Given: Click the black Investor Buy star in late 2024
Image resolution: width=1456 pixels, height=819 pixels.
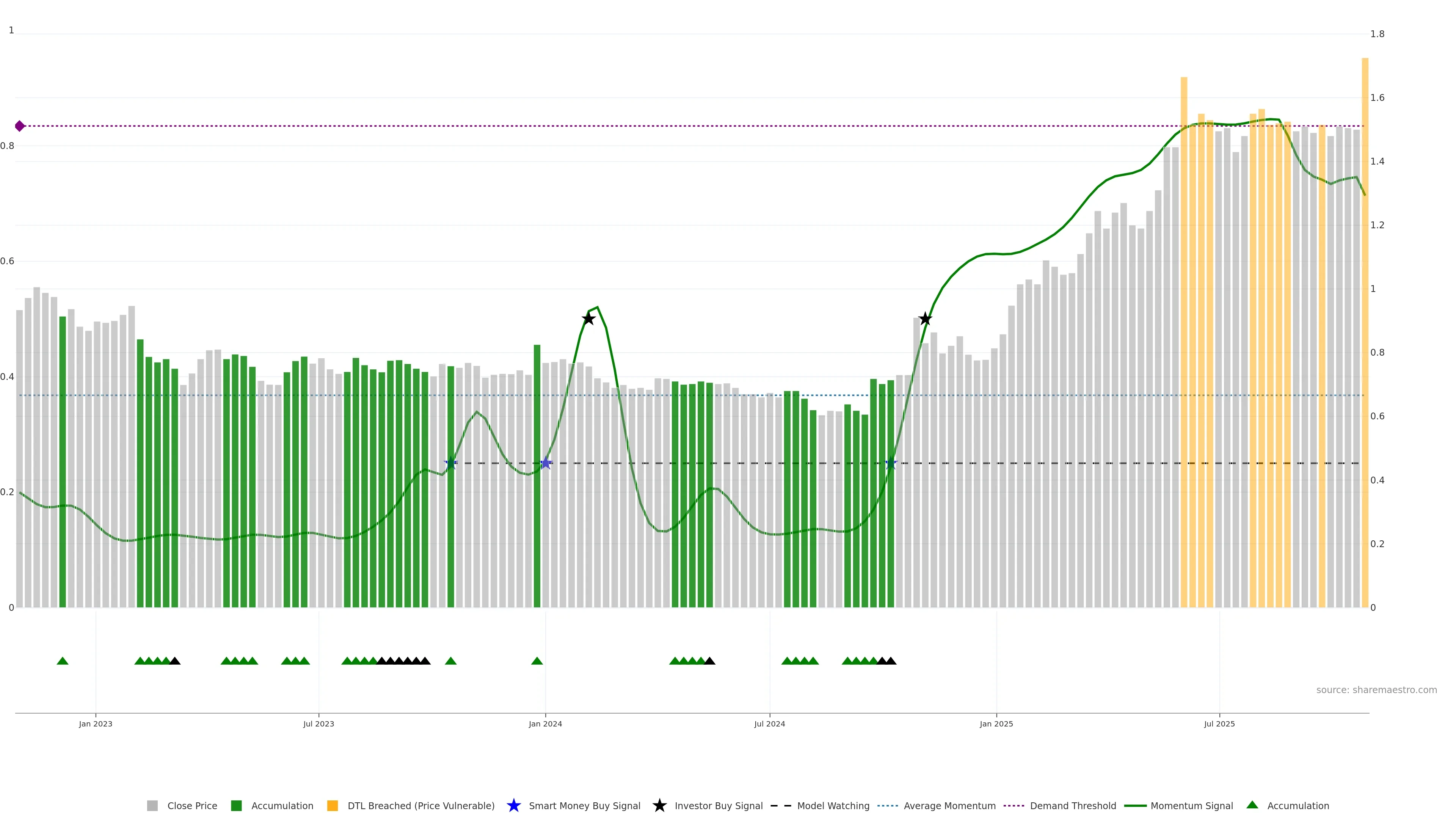Looking at the screenshot, I should (925, 319).
